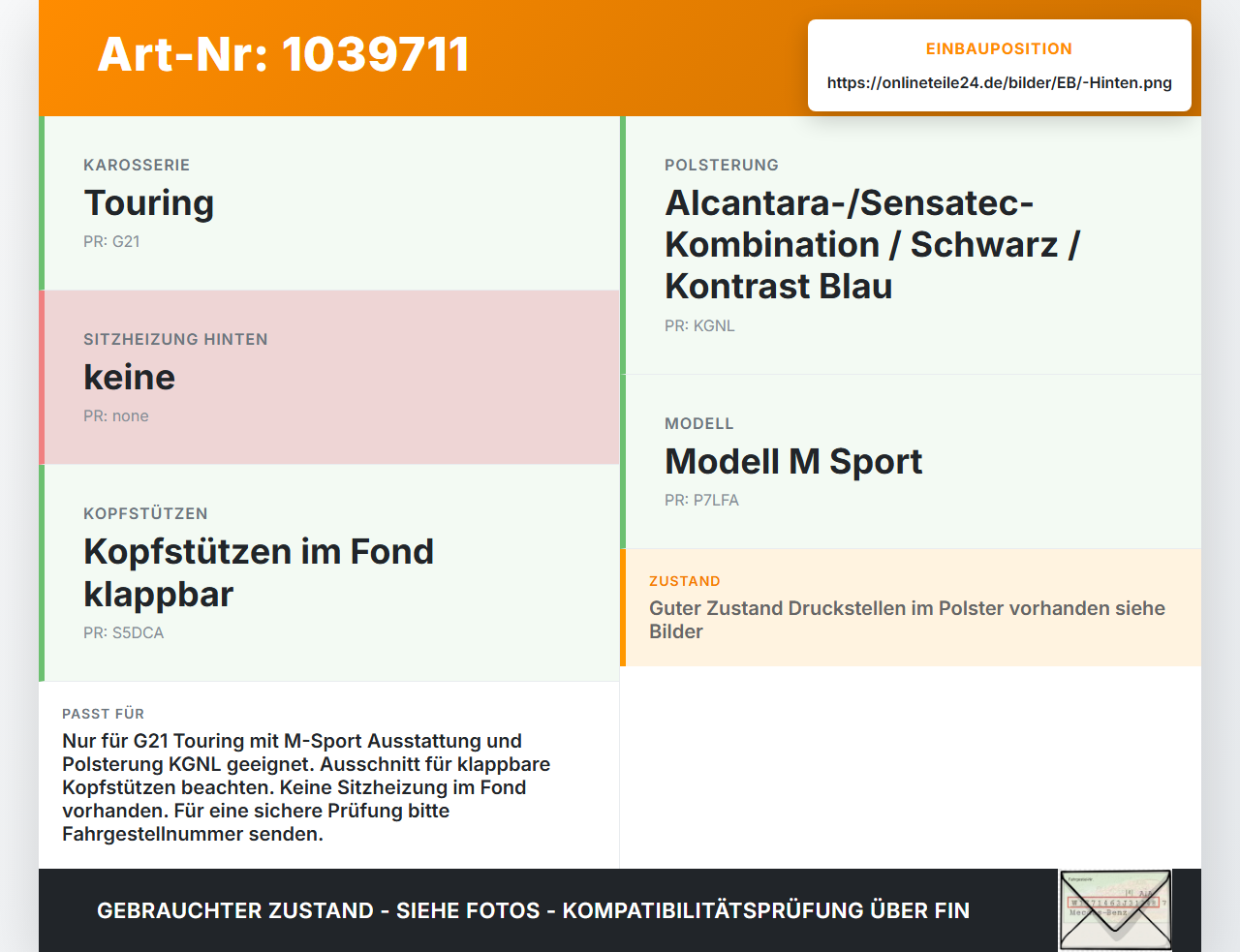Click the envelope thumbnail in the footer

pos(1115,910)
